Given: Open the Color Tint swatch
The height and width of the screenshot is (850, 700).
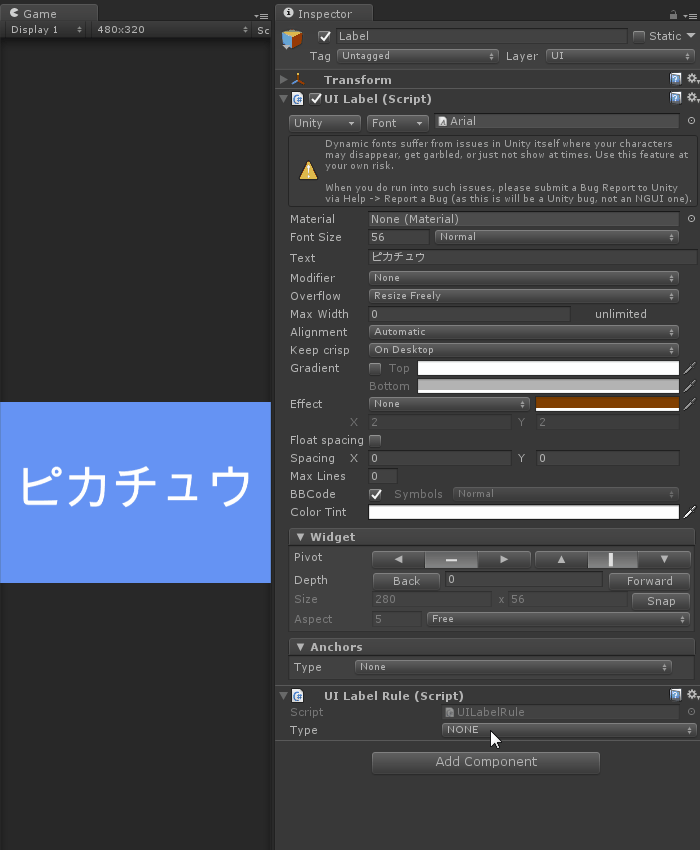Looking at the screenshot, I should 524,512.
